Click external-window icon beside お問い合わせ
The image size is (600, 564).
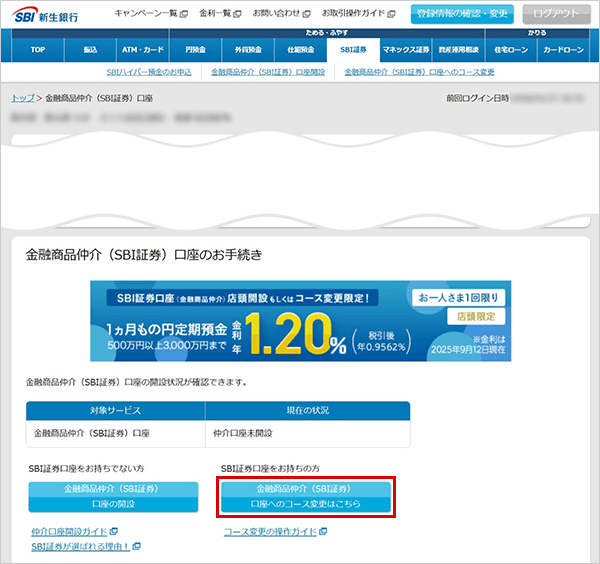(x=307, y=14)
